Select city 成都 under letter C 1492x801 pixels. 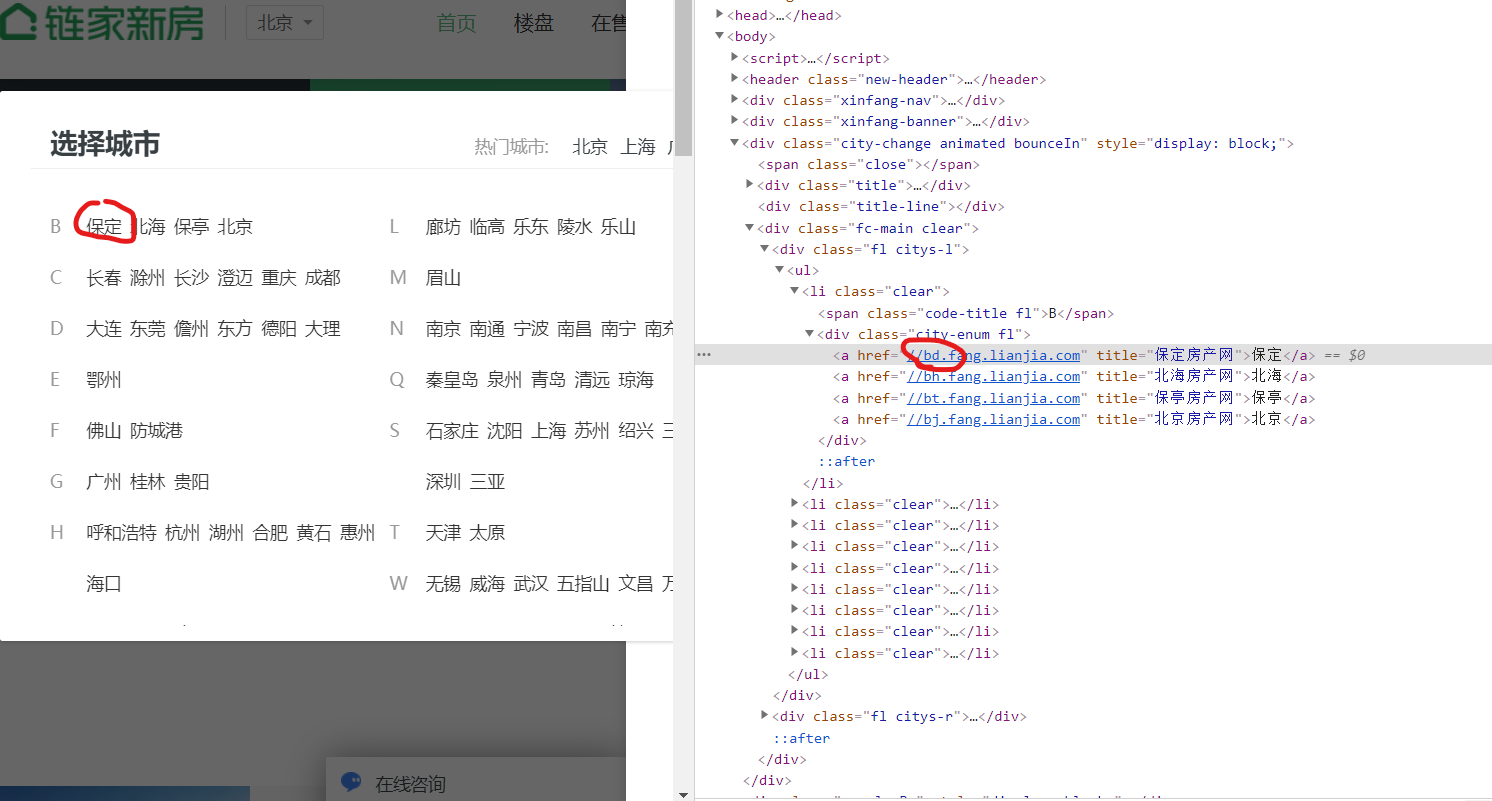(x=323, y=278)
